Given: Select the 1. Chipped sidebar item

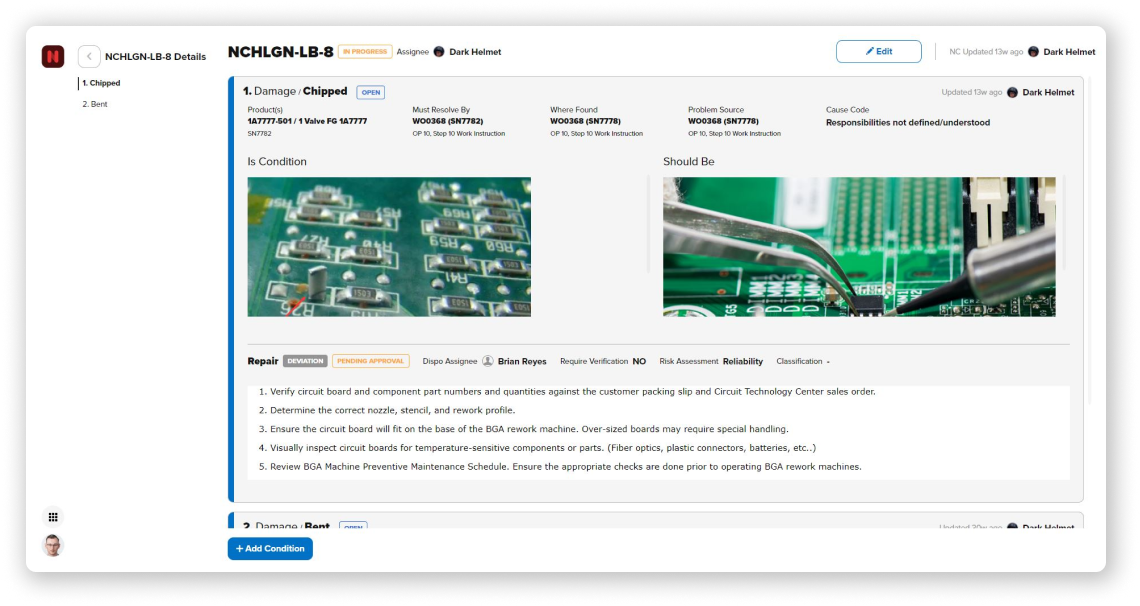Looking at the screenshot, I should click(x=101, y=83).
